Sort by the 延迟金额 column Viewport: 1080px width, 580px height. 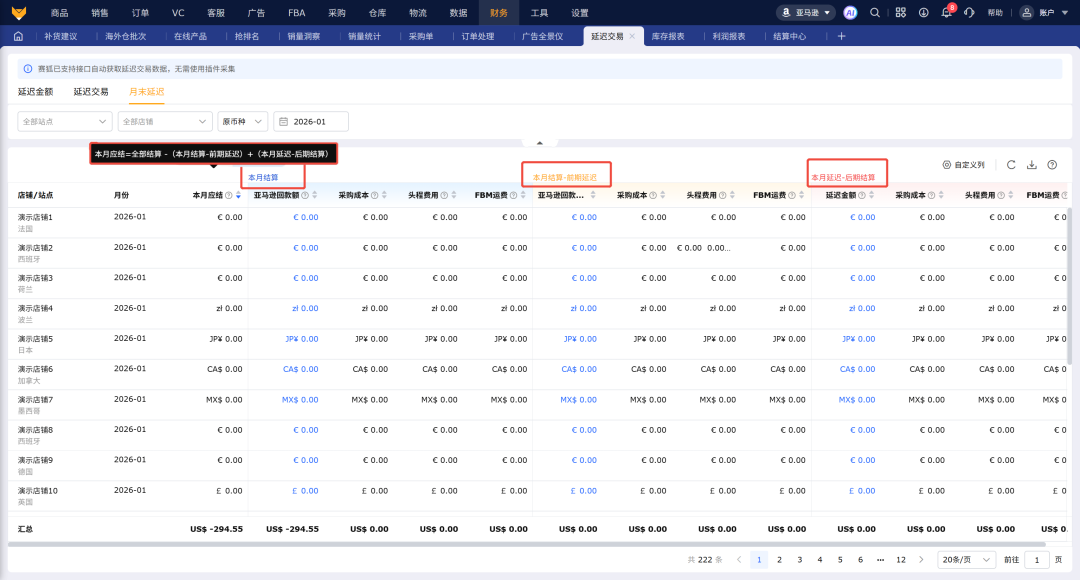coord(871,196)
